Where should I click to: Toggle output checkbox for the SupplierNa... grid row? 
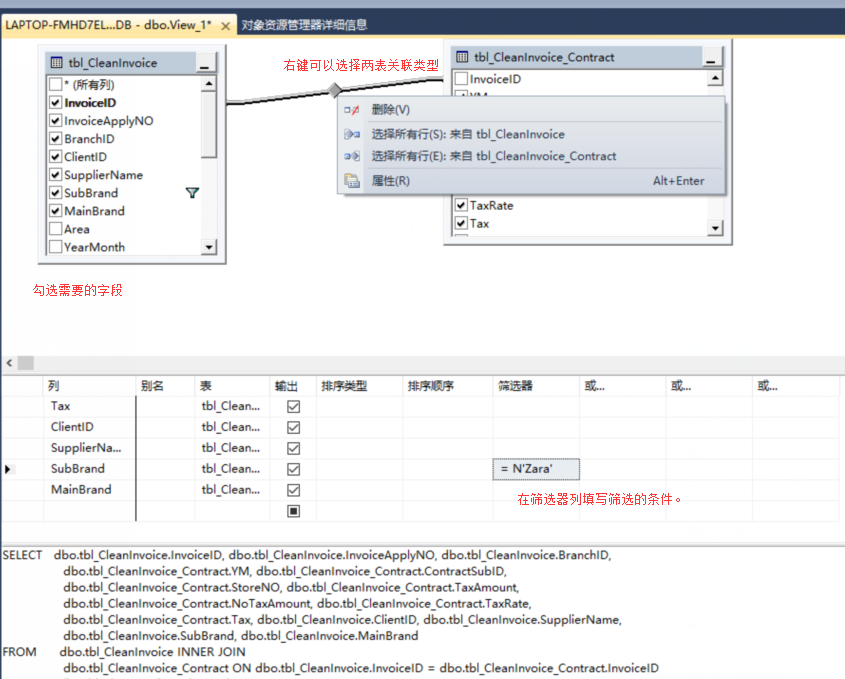tap(294, 448)
